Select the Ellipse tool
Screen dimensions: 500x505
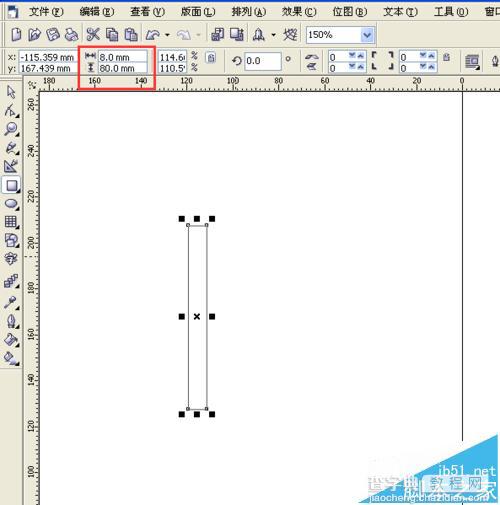12,204
